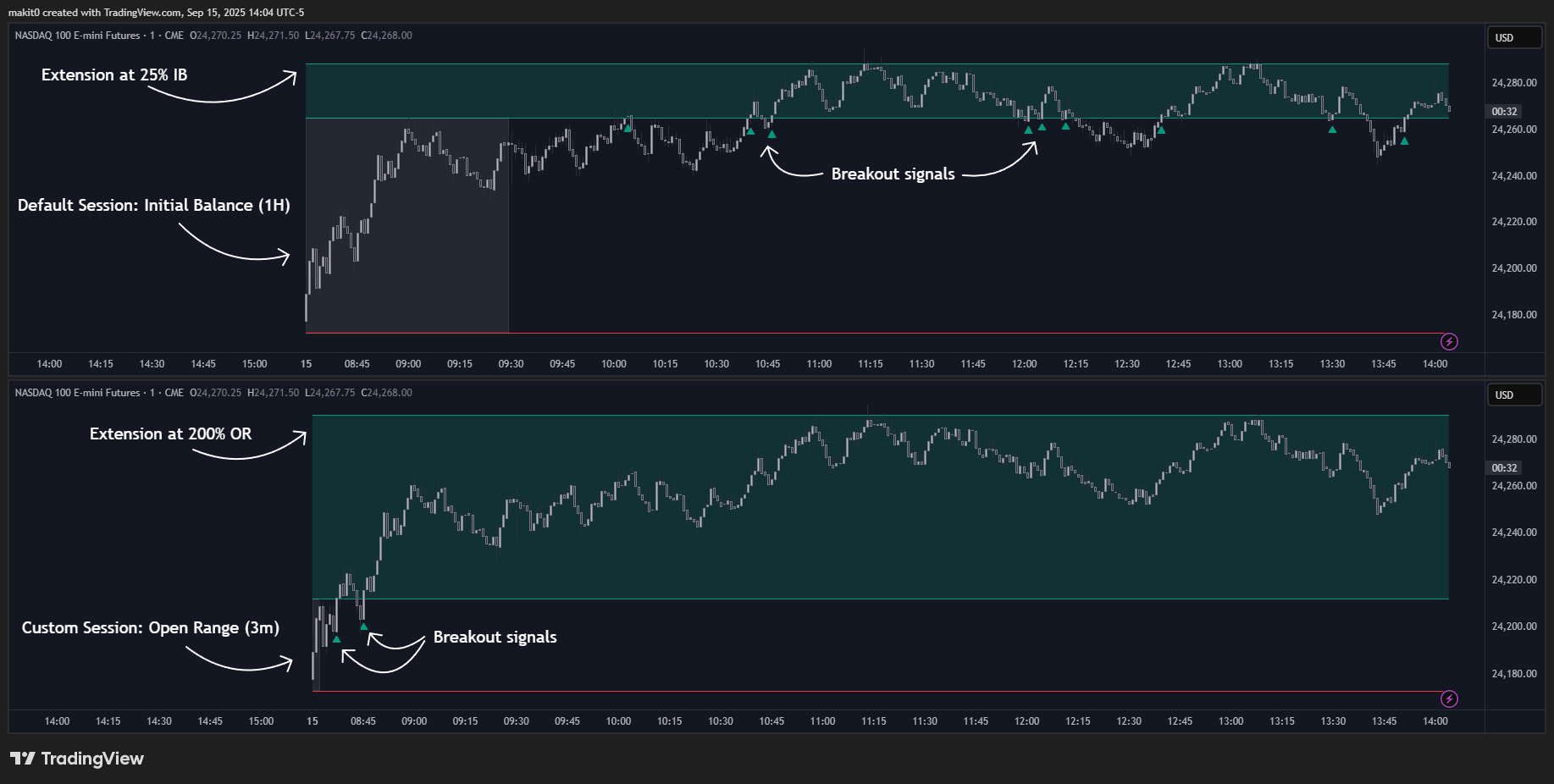Select the 'Default Session: Initial Balance (1H)' annotation
The height and width of the screenshot is (784, 1554).
tap(154, 206)
